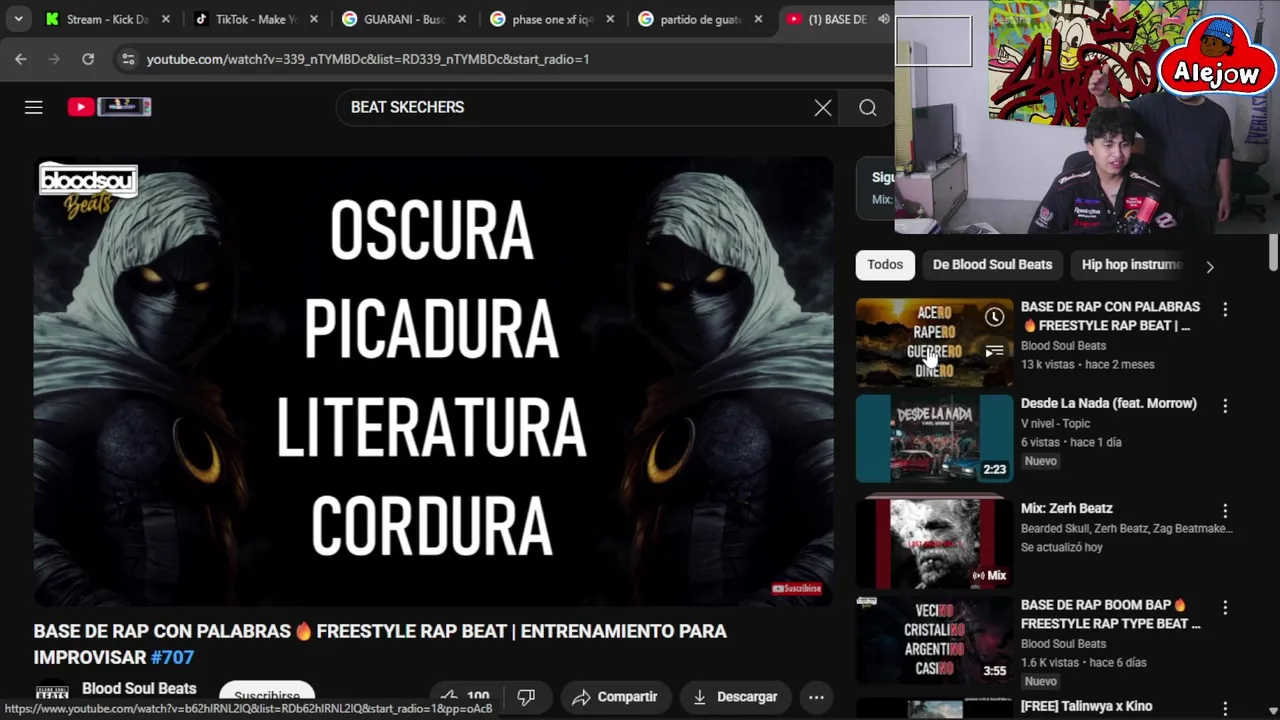1280x720 pixels.
Task: Add ACERO RAPERO video to queue
Action: coord(994,351)
